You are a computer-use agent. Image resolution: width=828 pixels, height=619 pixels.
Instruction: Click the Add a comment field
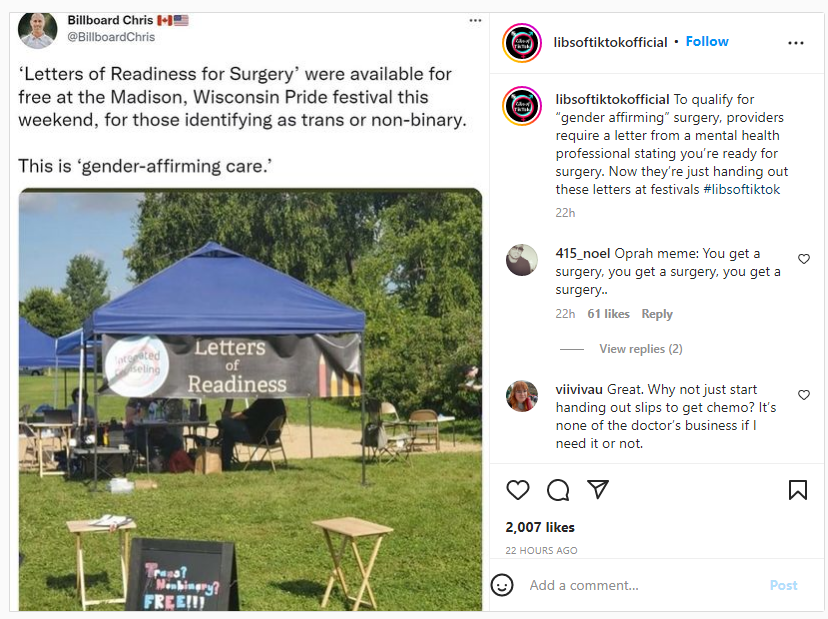(644, 585)
